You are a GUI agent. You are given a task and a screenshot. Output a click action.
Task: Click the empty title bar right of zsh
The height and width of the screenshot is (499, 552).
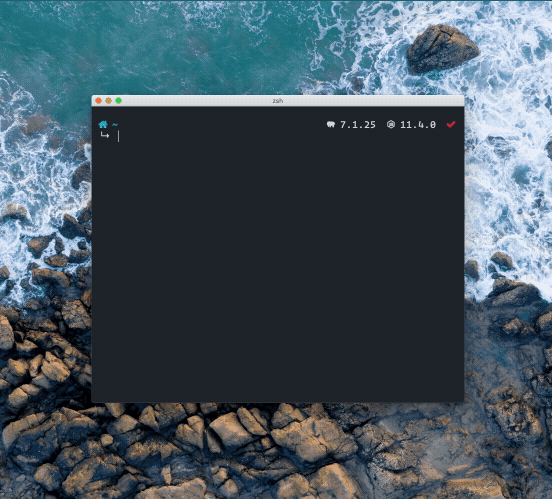[373, 101]
